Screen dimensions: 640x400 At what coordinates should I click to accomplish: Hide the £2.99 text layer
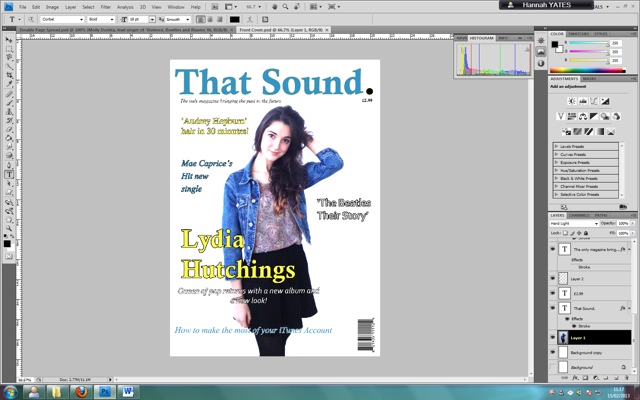click(x=553, y=293)
